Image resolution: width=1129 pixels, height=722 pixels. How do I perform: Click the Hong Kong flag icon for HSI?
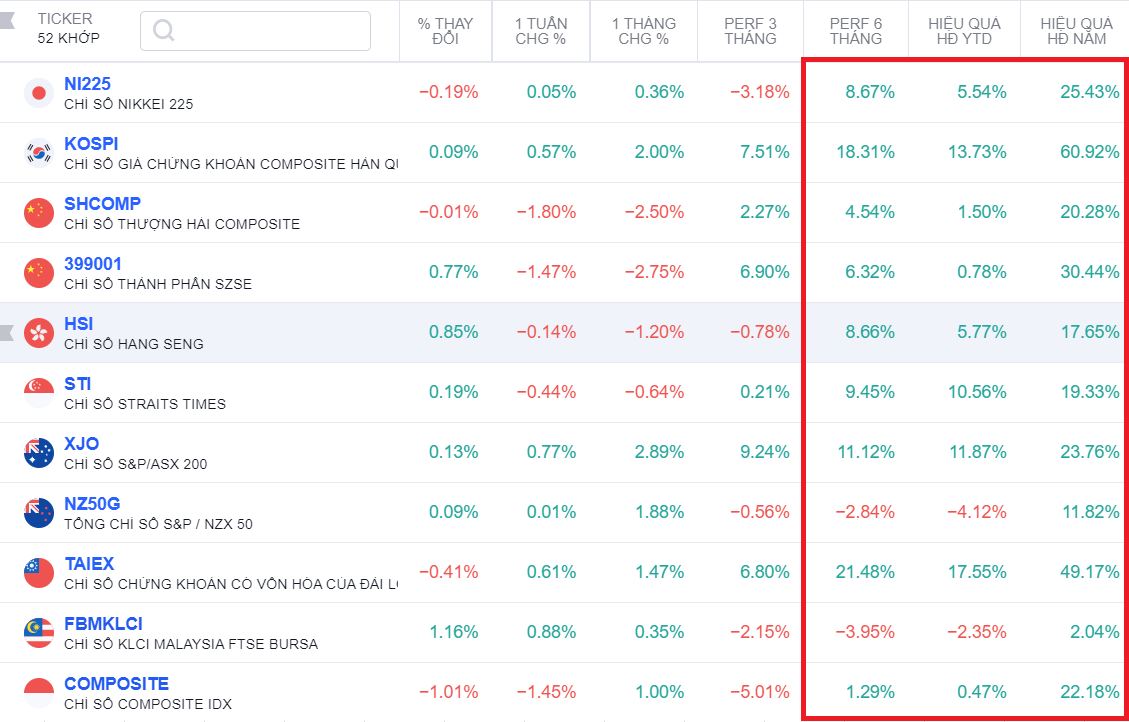[x=39, y=333]
